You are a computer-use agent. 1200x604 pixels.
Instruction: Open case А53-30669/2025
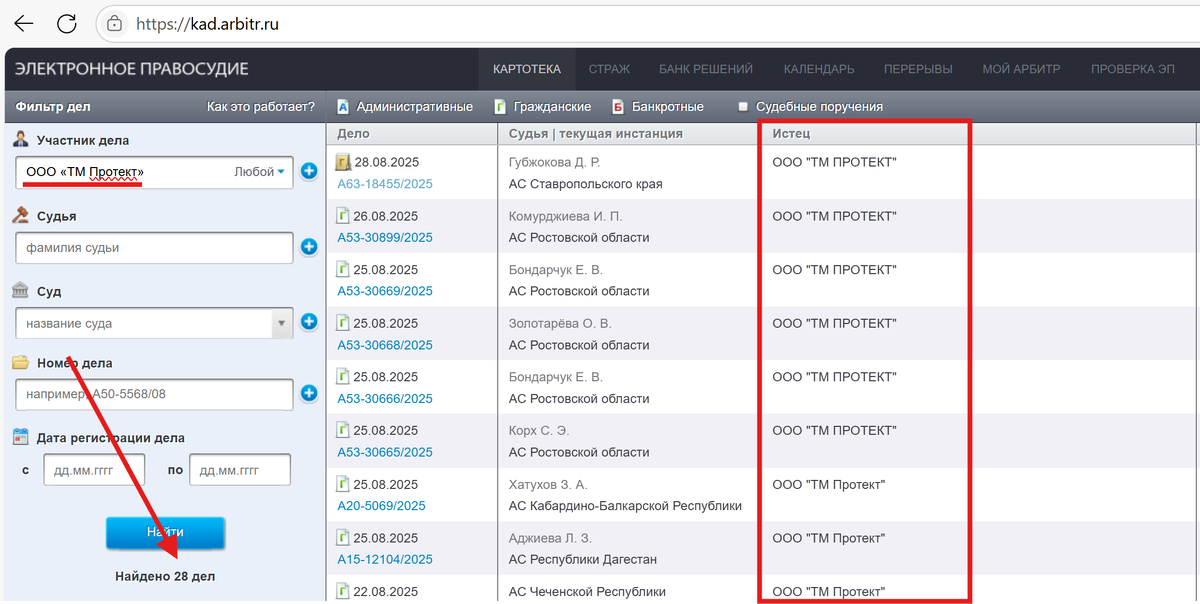point(385,291)
